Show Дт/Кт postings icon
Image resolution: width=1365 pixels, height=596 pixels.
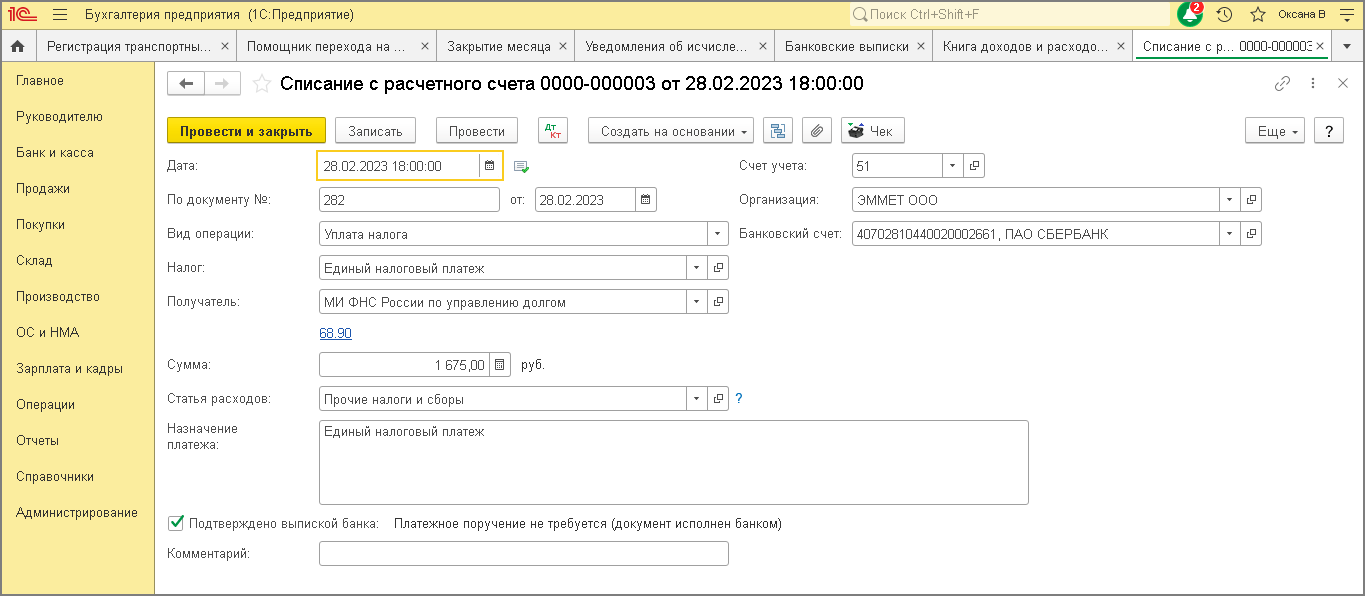(552, 131)
